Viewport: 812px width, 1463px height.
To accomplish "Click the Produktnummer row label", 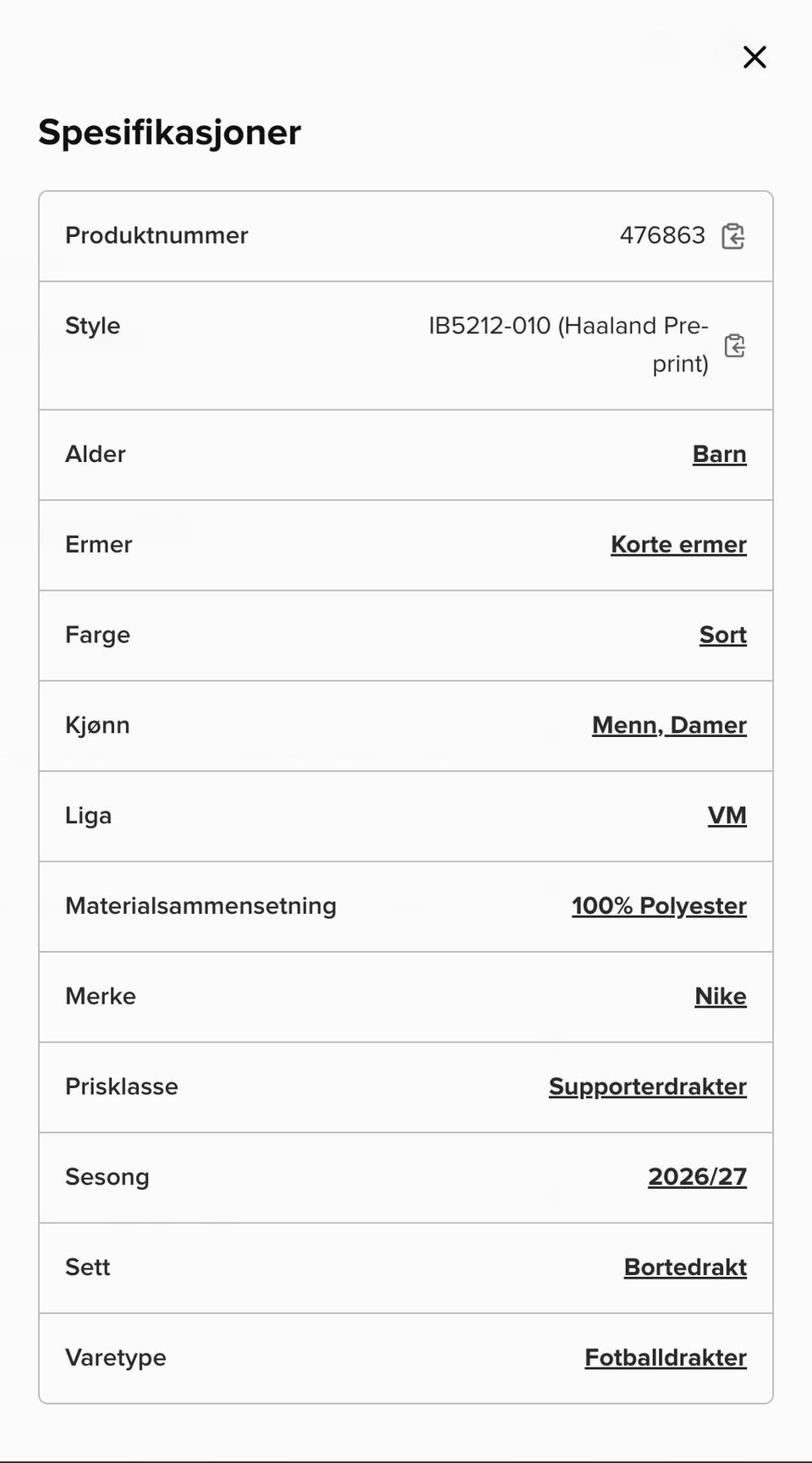I will [156, 235].
